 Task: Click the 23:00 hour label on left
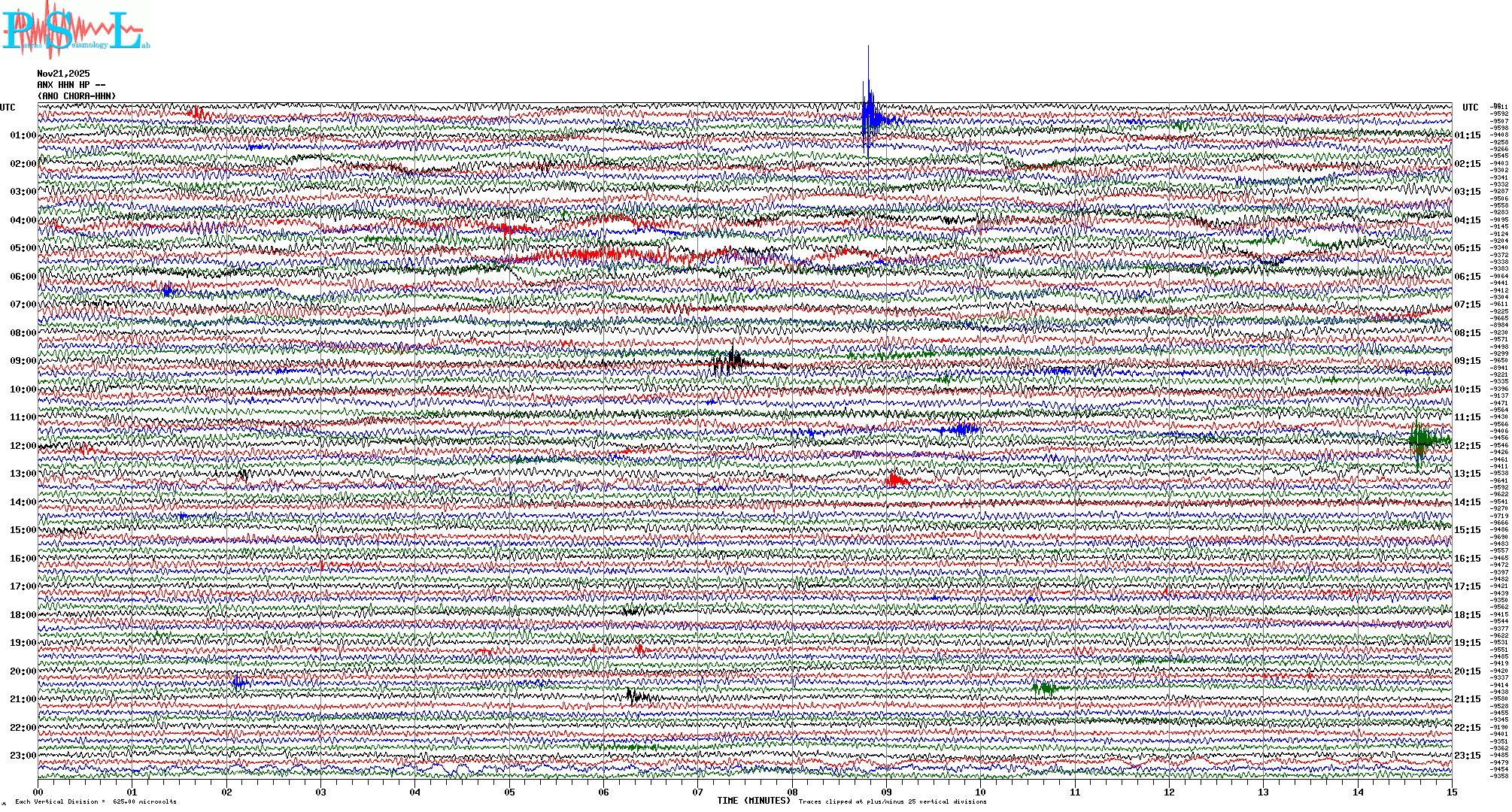[23, 756]
